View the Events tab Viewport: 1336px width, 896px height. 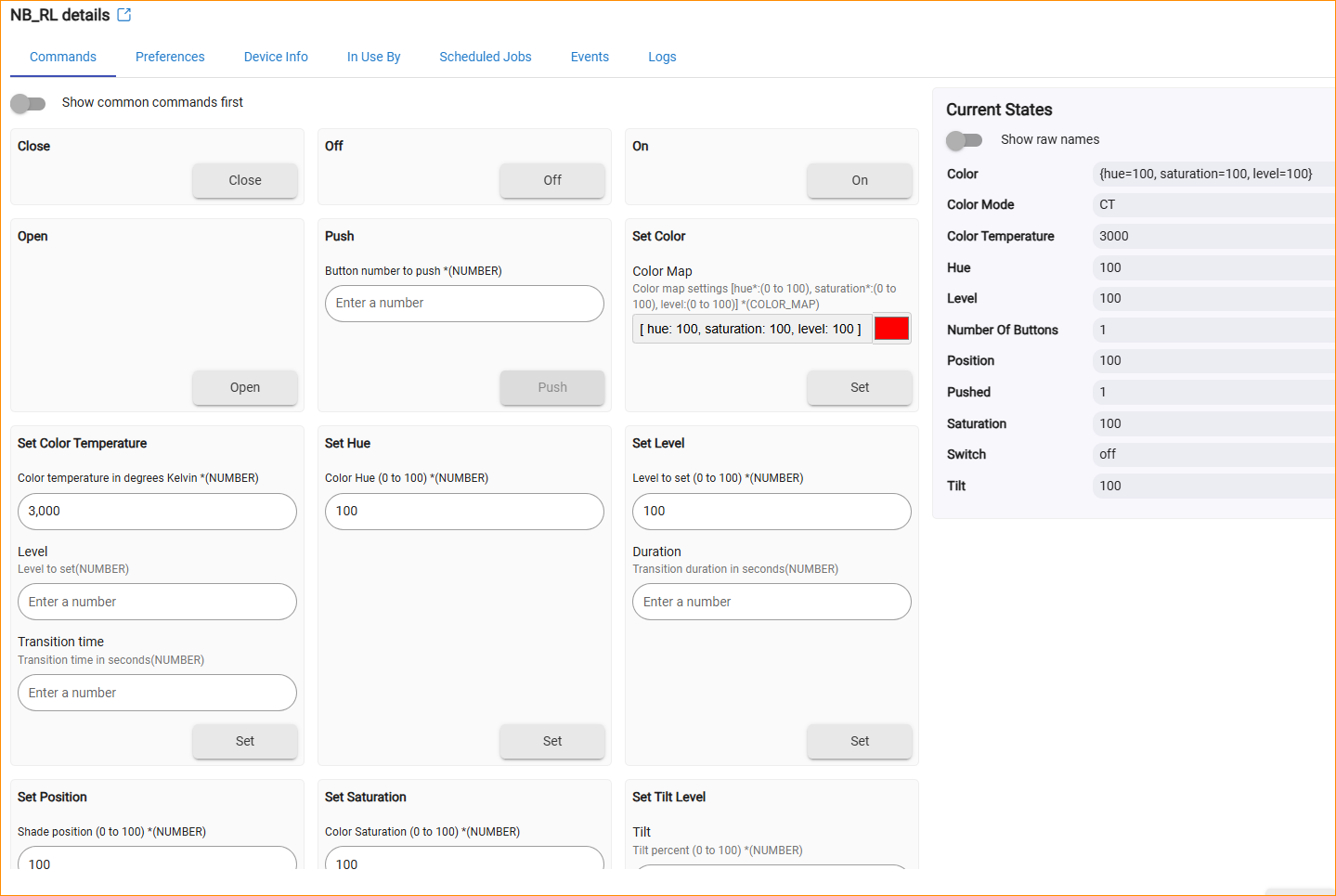(590, 57)
